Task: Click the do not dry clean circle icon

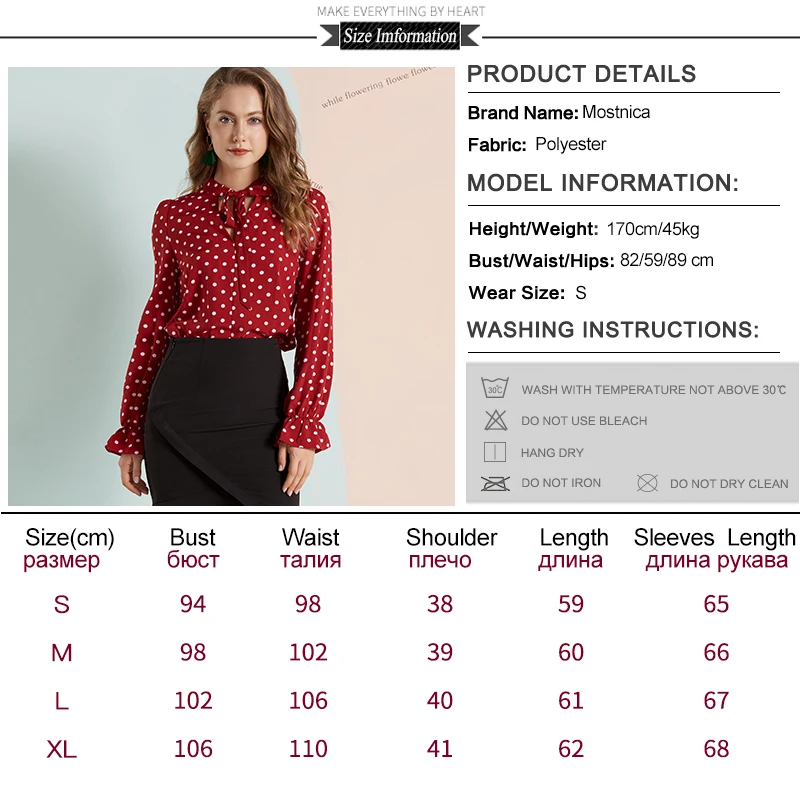Action: 647,483
